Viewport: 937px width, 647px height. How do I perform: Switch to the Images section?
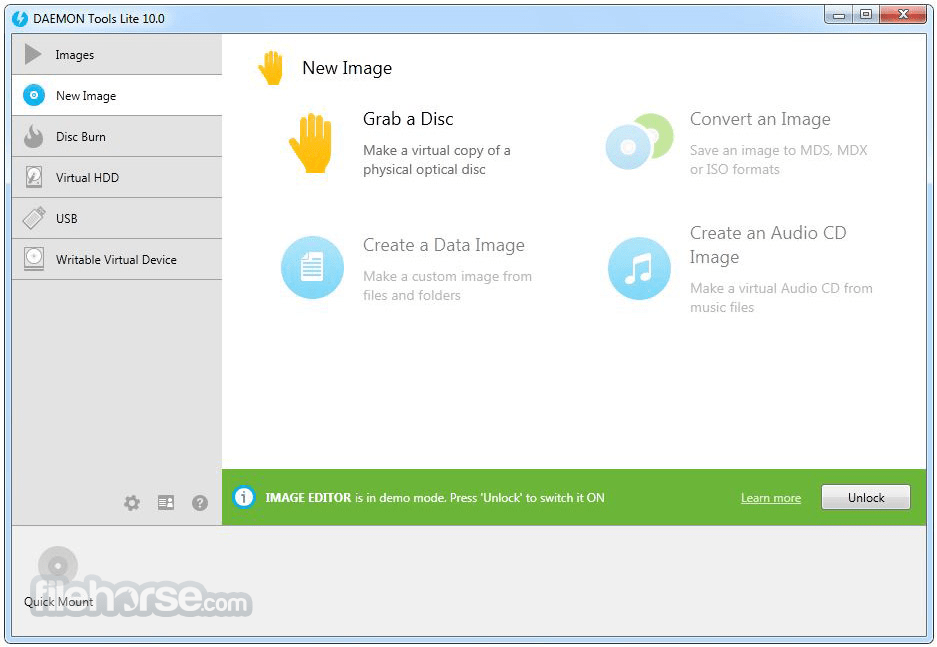(75, 54)
